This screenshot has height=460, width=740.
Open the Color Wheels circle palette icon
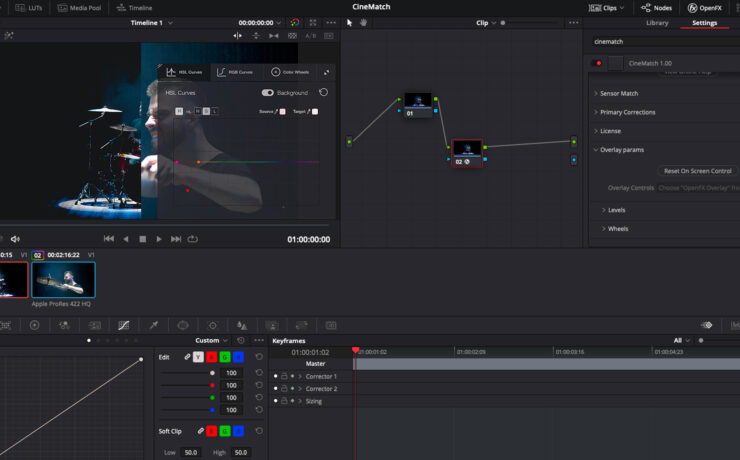pyautogui.click(x=34, y=325)
